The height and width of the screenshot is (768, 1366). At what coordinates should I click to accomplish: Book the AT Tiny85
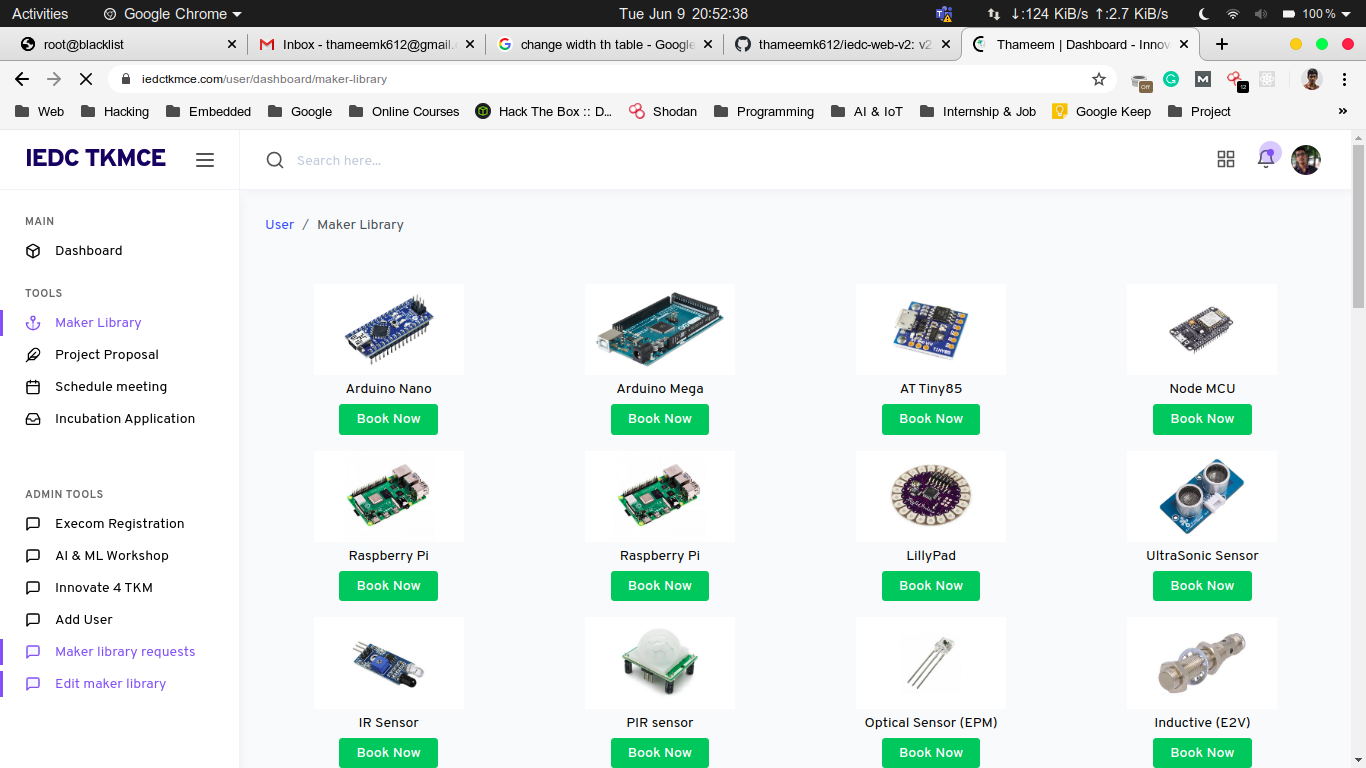[931, 419]
